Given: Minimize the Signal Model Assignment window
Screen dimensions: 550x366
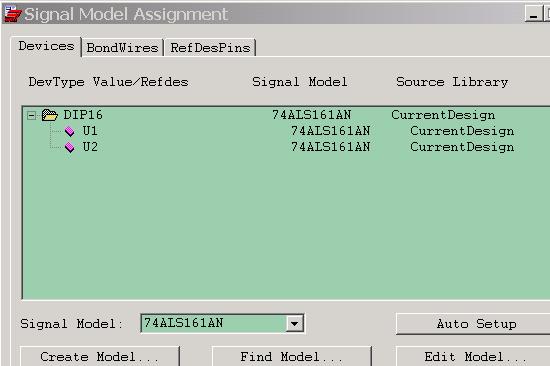Looking at the screenshot, I should point(533,14).
